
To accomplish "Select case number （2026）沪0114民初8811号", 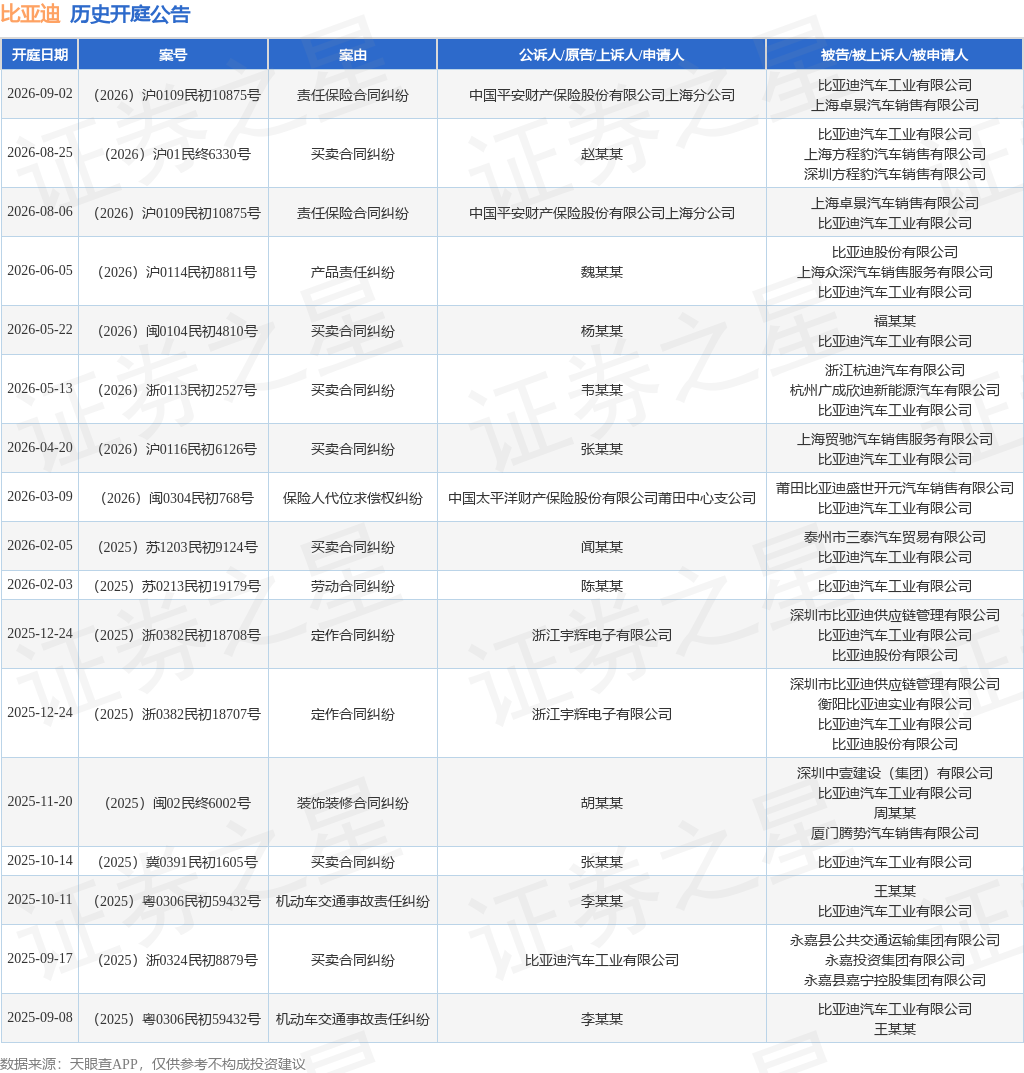I will pyautogui.click(x=177, y=272).
